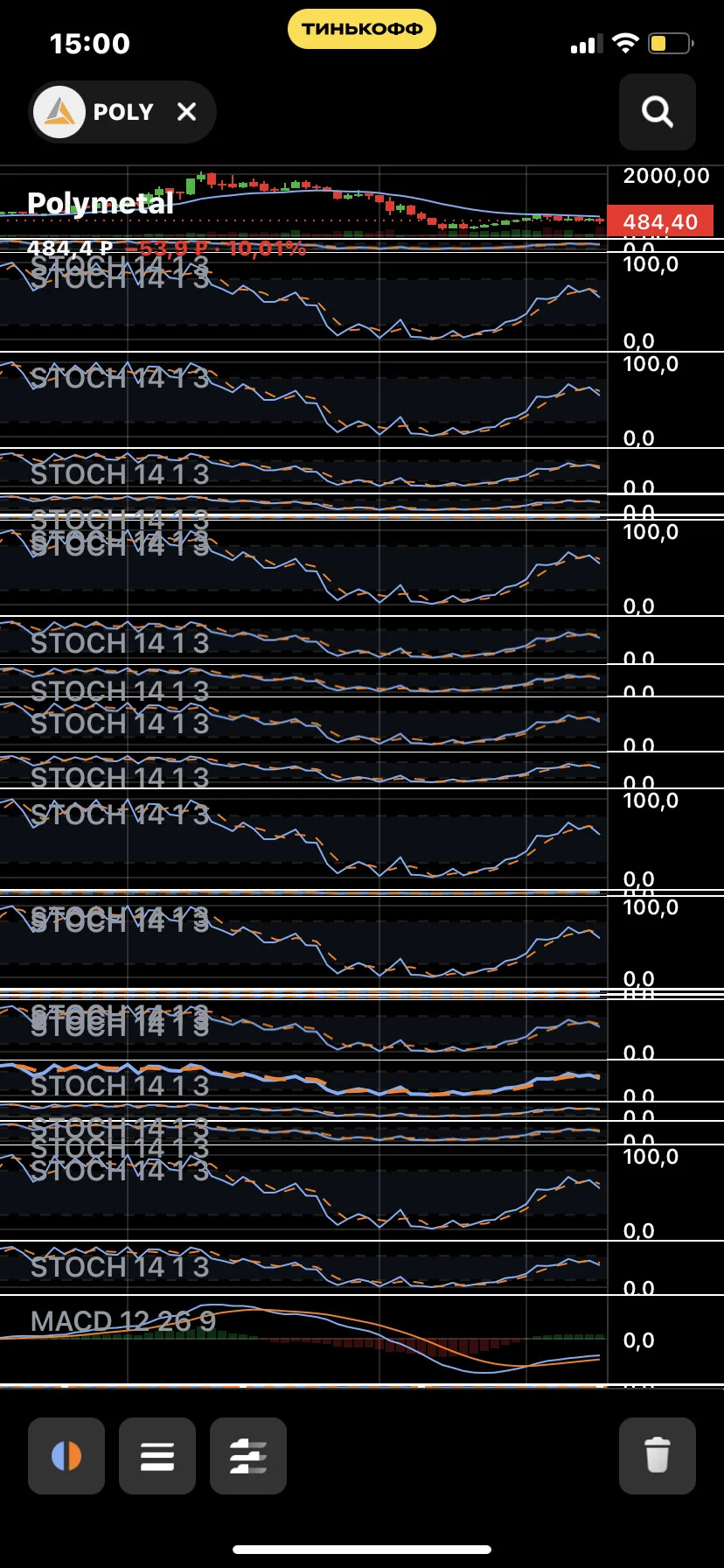Tap the 2000,00 price axis value

tap(666, 176)
